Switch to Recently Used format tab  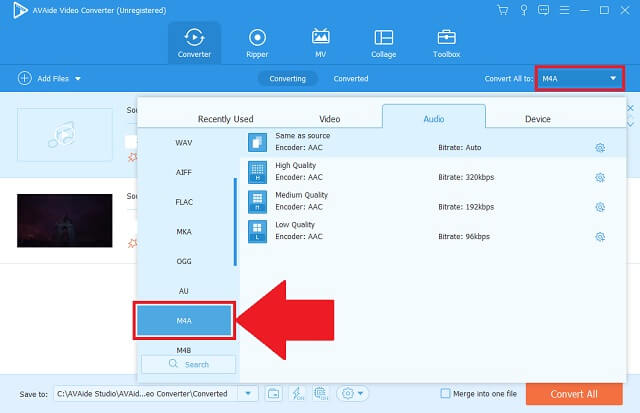point(225,119)
